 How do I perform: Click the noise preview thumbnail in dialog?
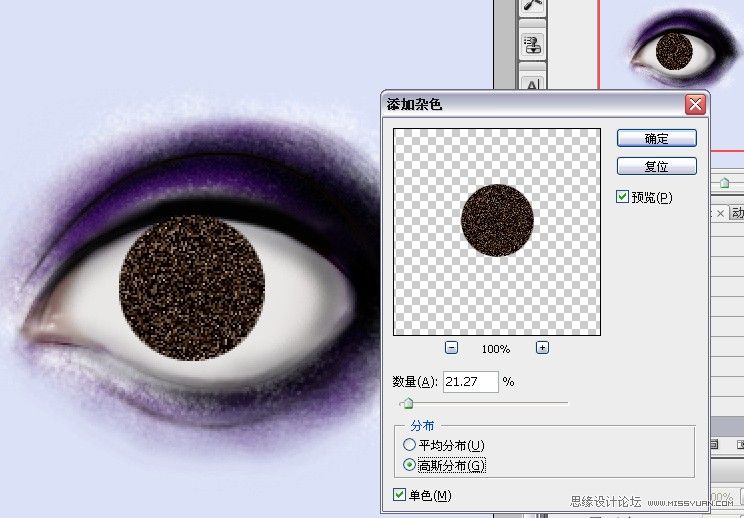[x=497, y=232]
